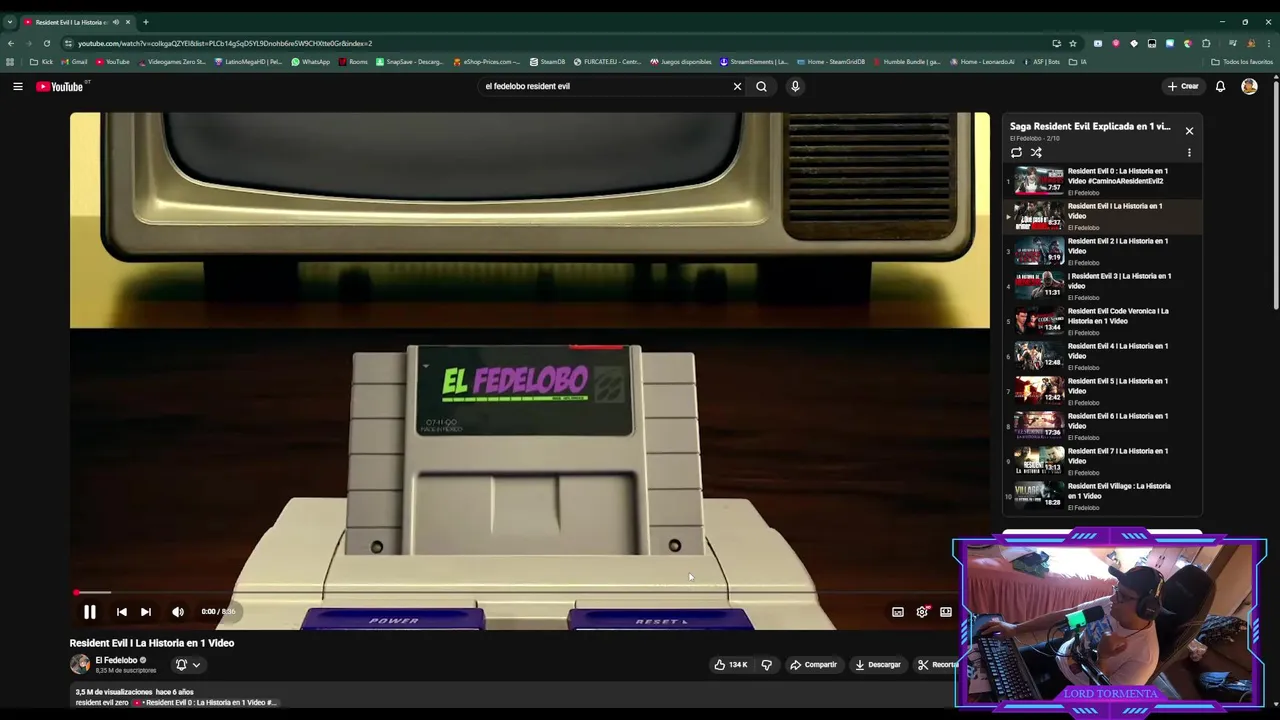Open the Kick bookmark
Image resolution: width=1280 pixels, height=720 pixels.
[x=41, y=62]
